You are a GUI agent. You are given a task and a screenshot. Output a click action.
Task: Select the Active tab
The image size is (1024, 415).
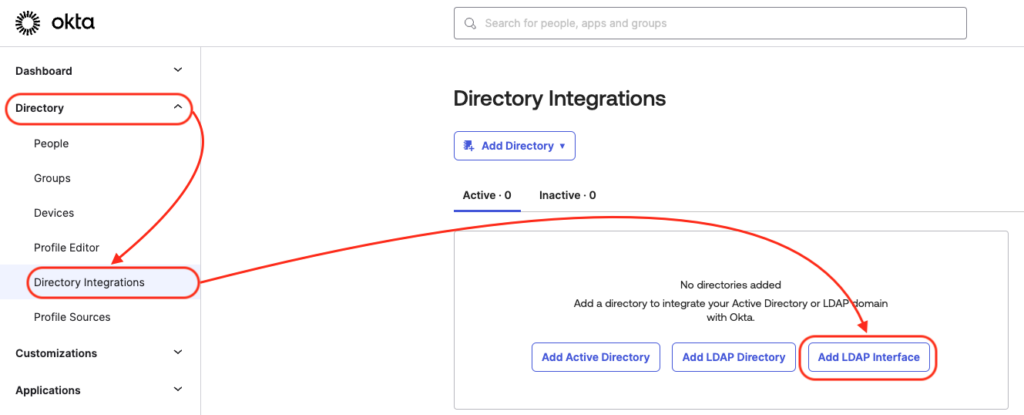tap(487, 195)
